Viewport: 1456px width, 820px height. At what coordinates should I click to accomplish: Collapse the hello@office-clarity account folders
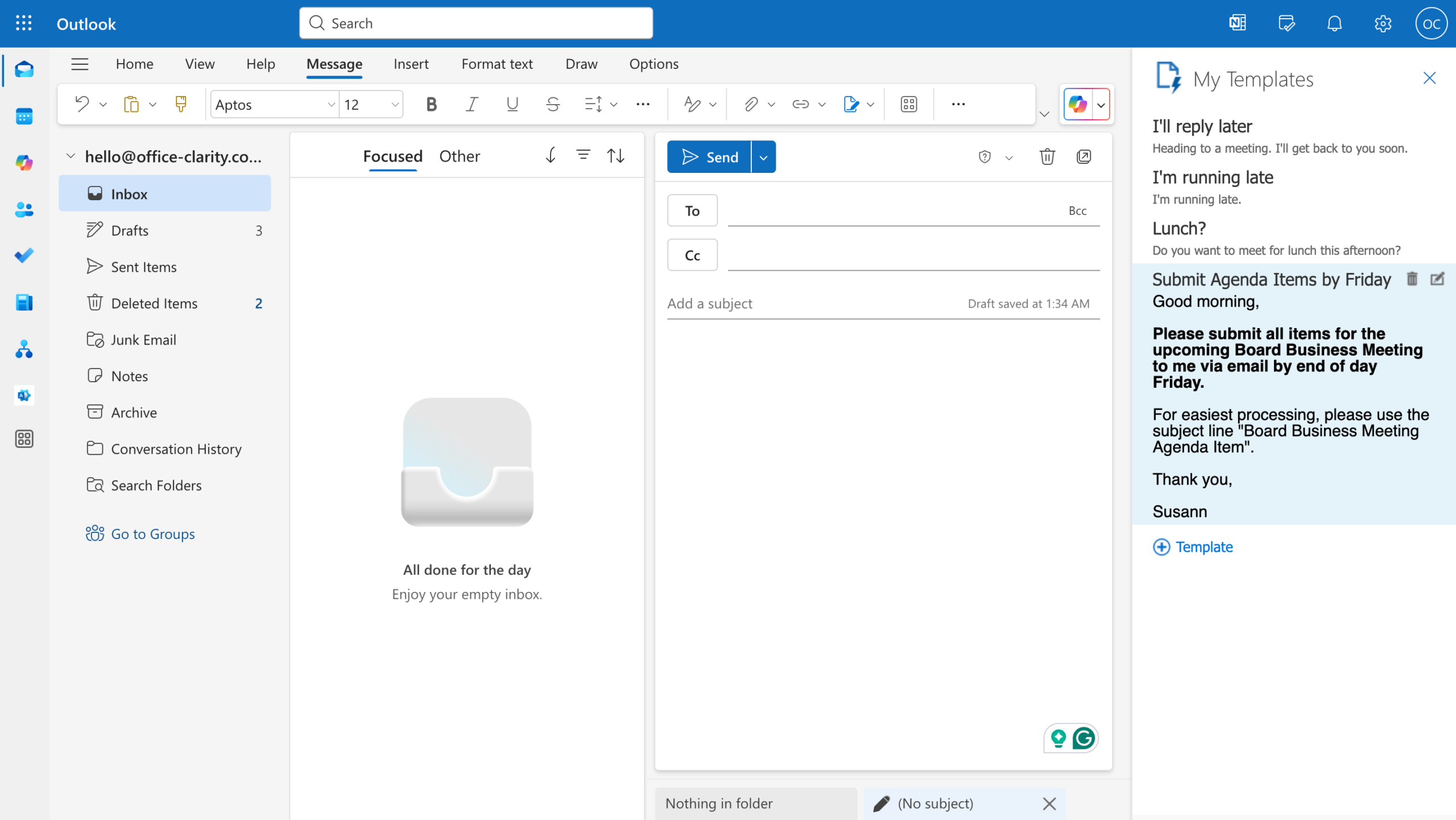point(71,156)
